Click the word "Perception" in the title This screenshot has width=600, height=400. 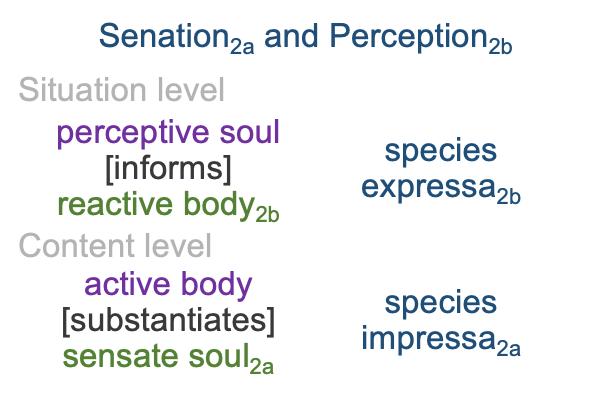408,37
